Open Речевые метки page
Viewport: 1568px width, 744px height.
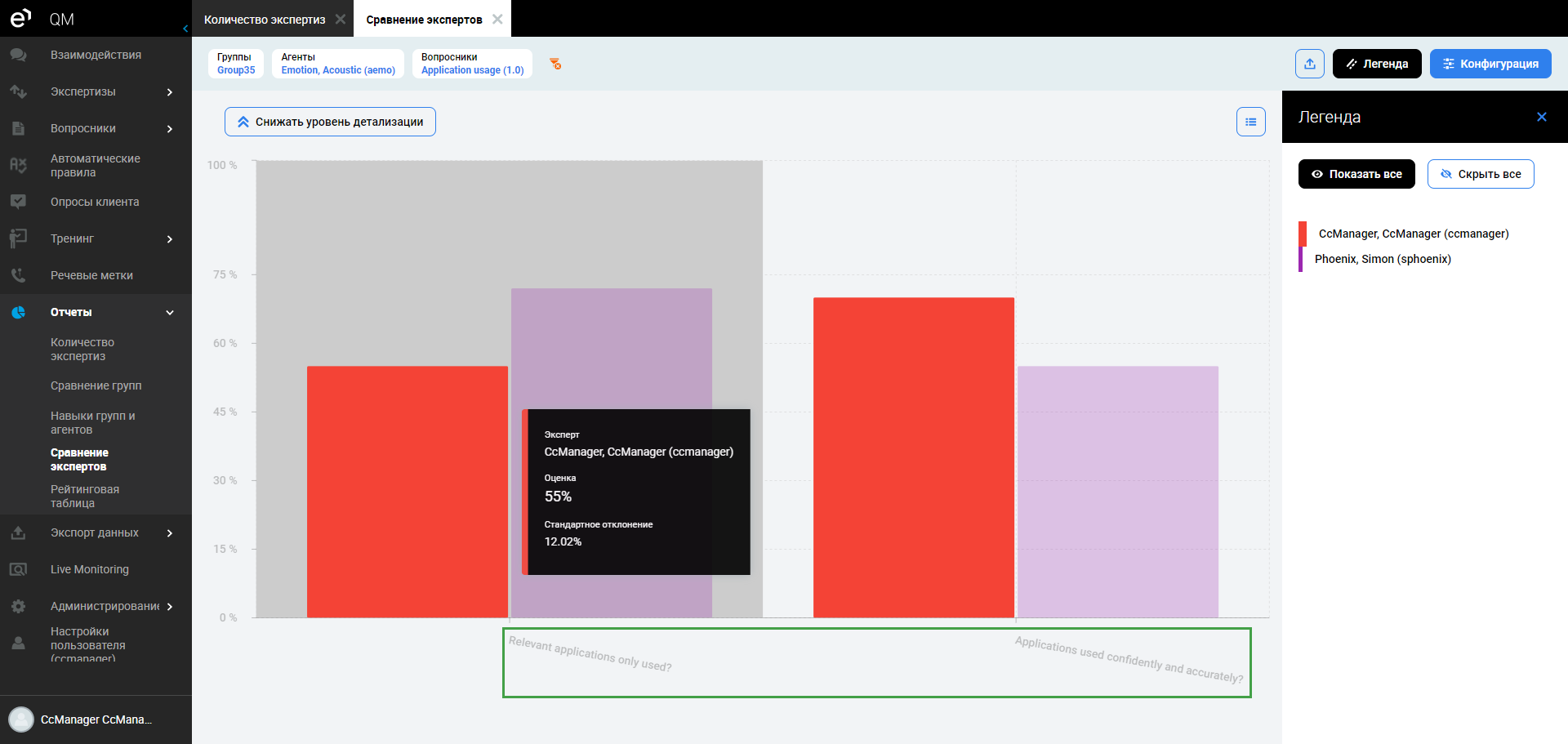coord(91,275)
